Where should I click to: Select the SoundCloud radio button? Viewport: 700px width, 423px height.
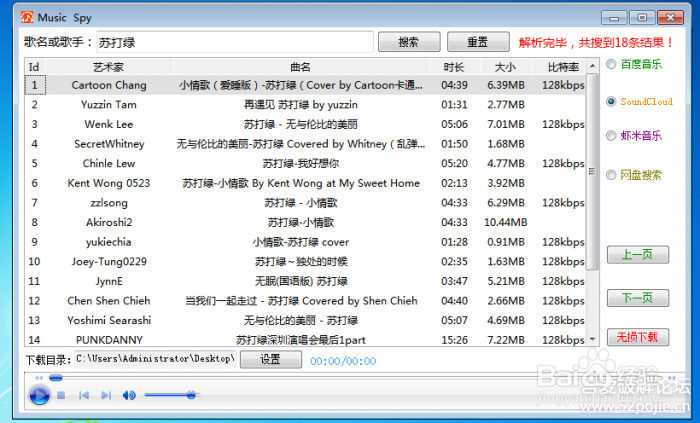click(x=611, y=102)
